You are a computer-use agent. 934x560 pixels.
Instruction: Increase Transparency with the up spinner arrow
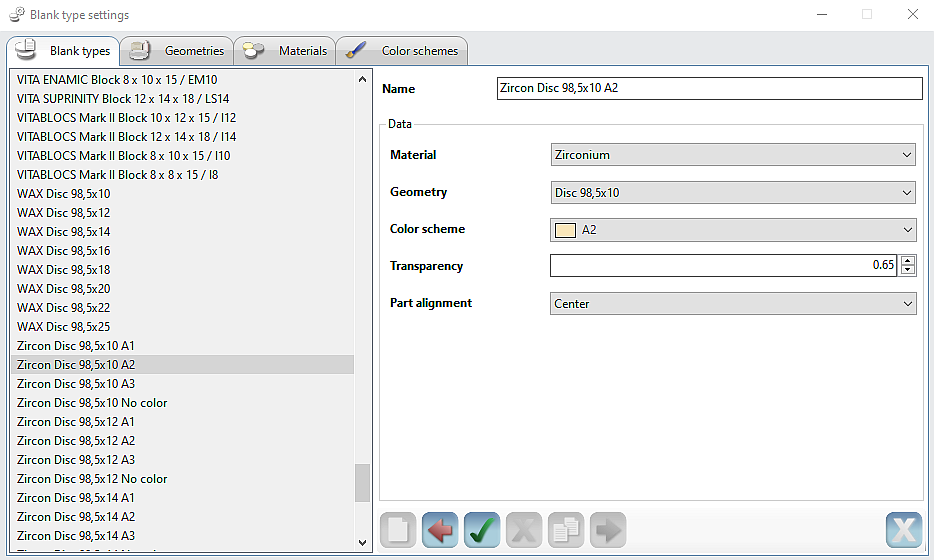908,261
